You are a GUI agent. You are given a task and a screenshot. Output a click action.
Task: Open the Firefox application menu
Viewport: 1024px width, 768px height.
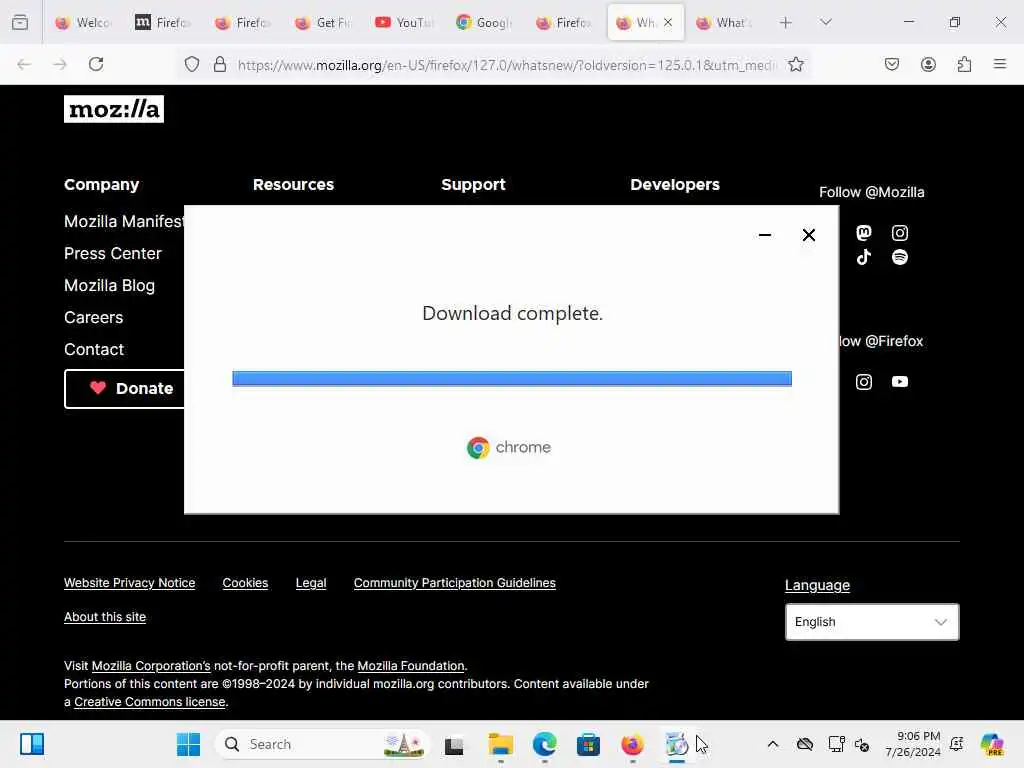coord(1000,64)
